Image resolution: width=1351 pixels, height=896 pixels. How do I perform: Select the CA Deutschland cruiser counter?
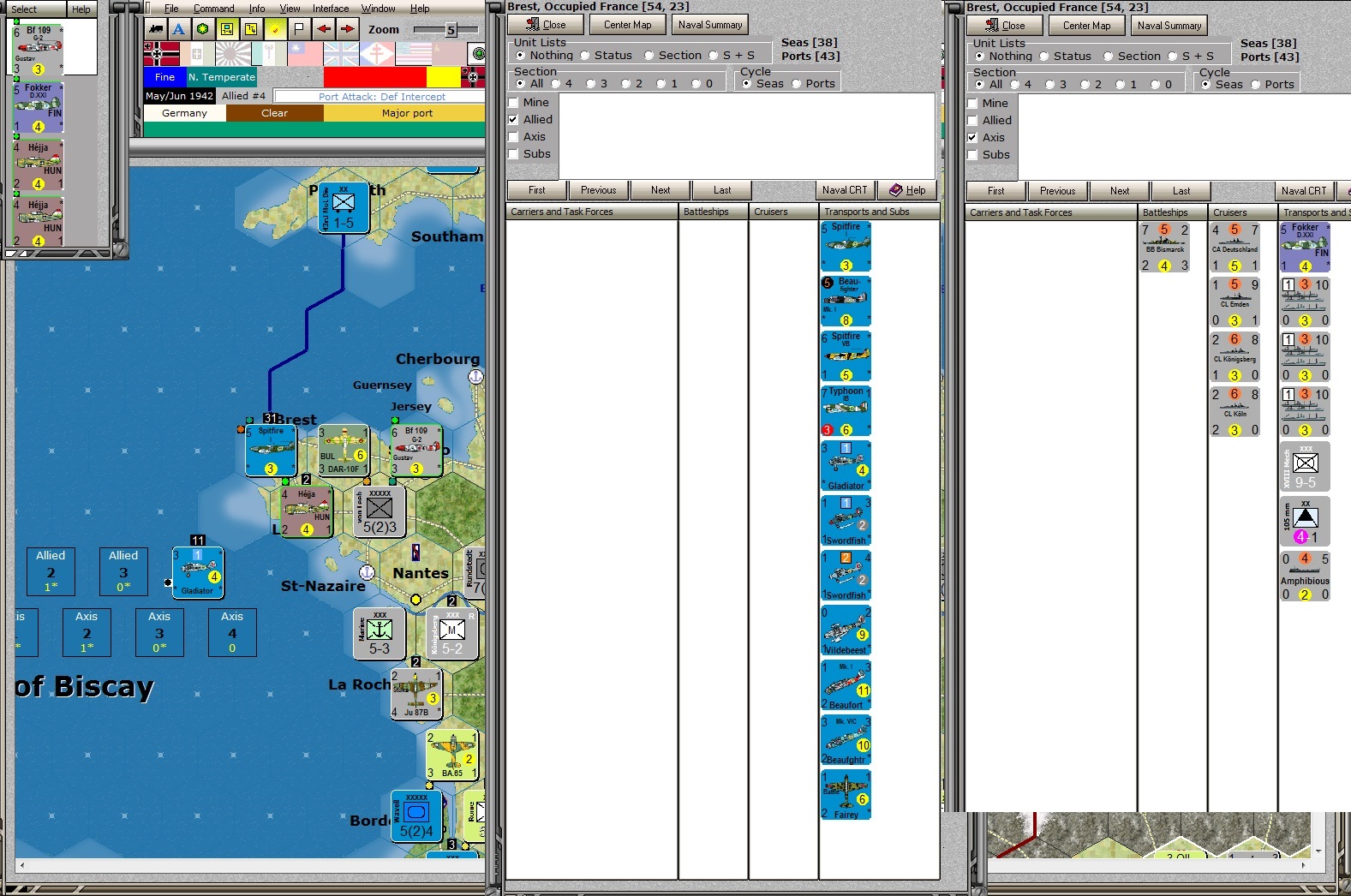[1234, 248]
